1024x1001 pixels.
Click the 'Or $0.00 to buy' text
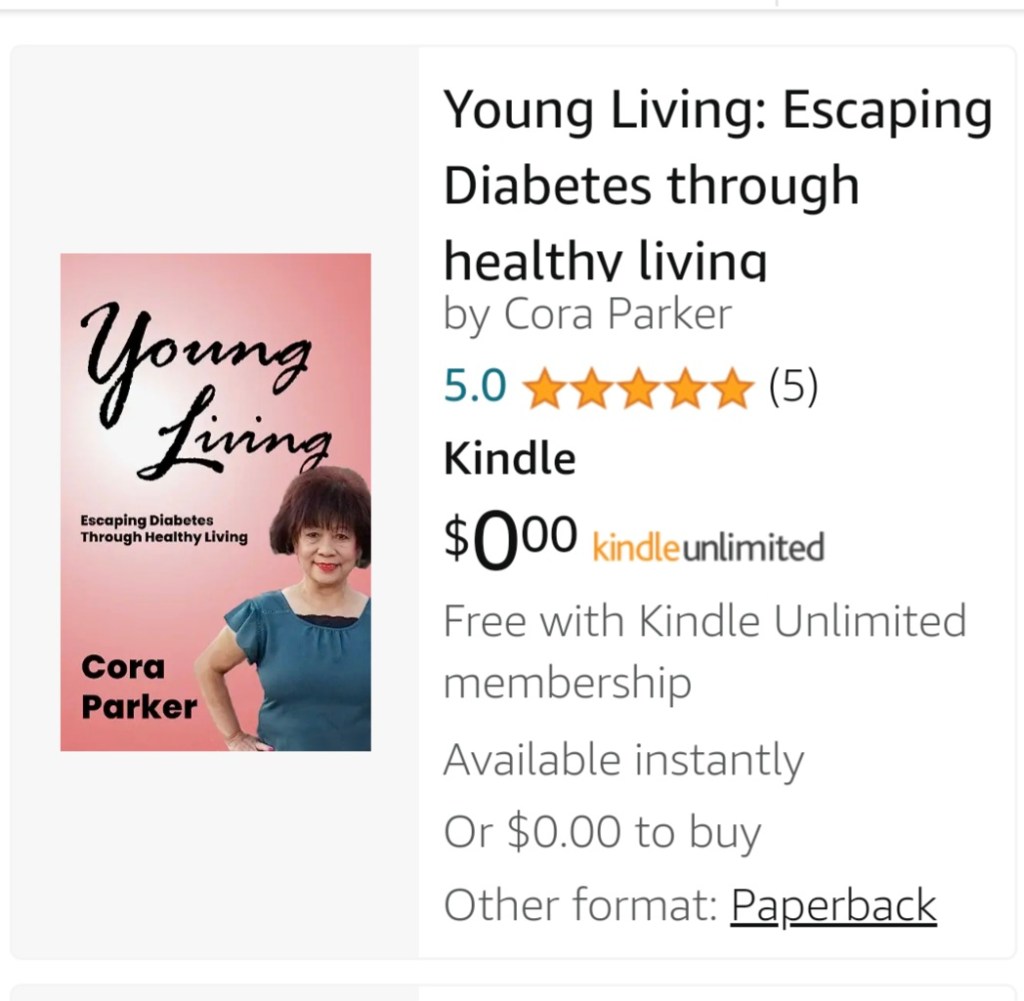tap(602, 832)
